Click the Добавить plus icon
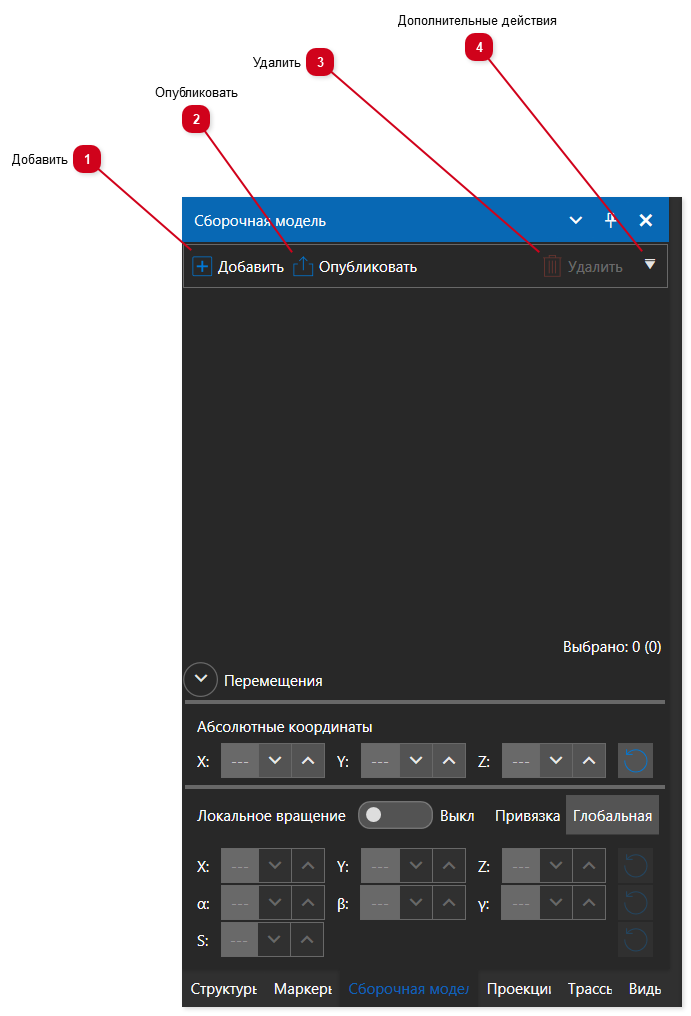 pyautogui.click(x=202, y=267)
